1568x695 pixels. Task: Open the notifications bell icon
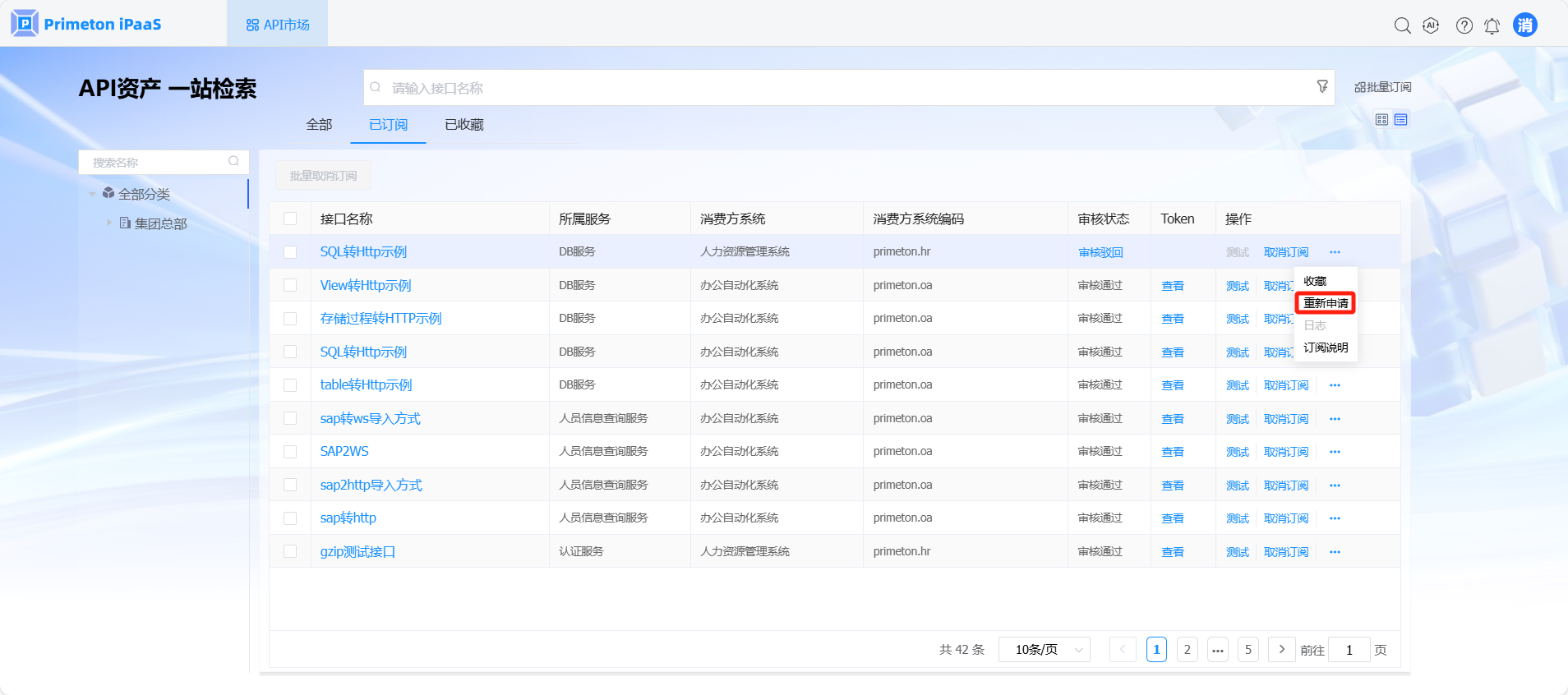point(1492,26)
